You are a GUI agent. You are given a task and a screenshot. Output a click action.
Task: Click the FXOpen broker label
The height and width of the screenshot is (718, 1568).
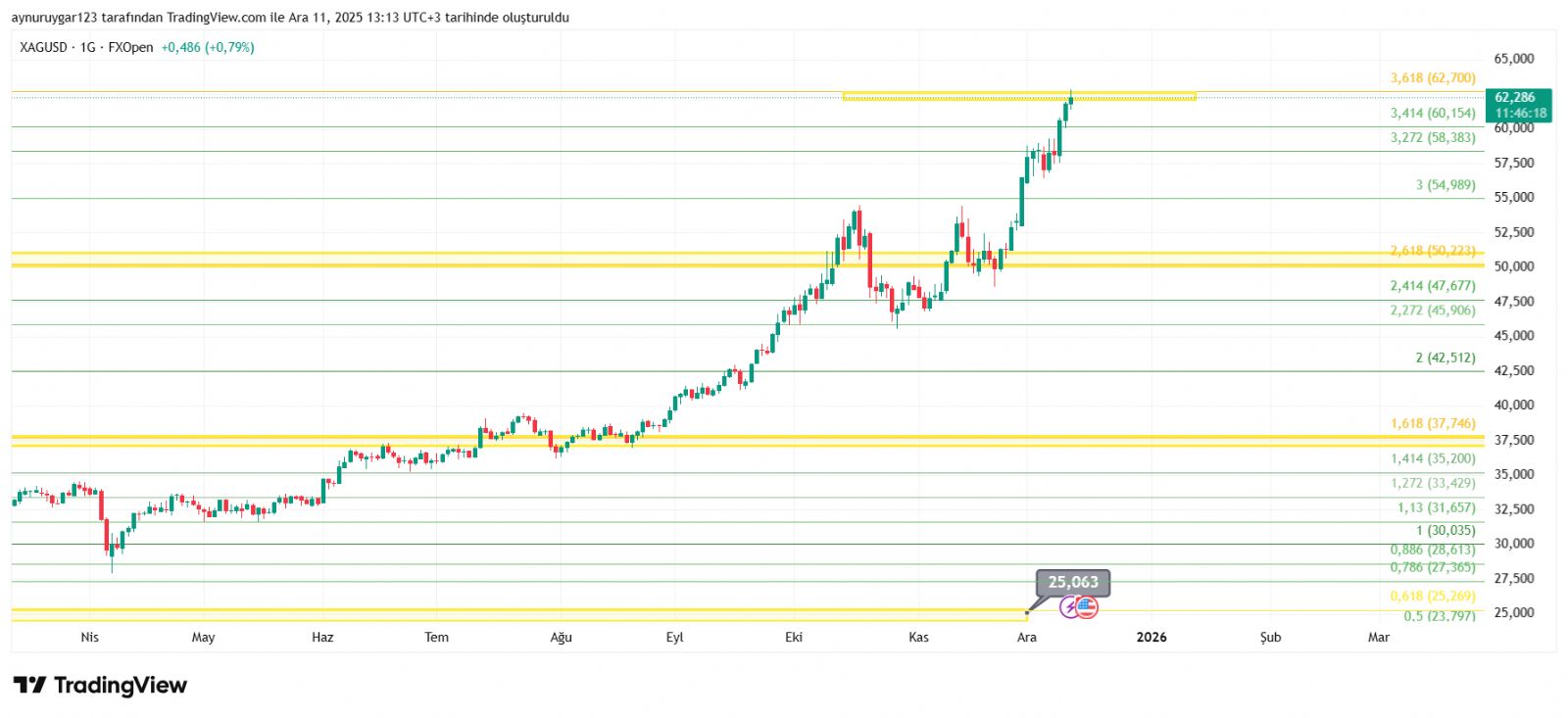130,47
